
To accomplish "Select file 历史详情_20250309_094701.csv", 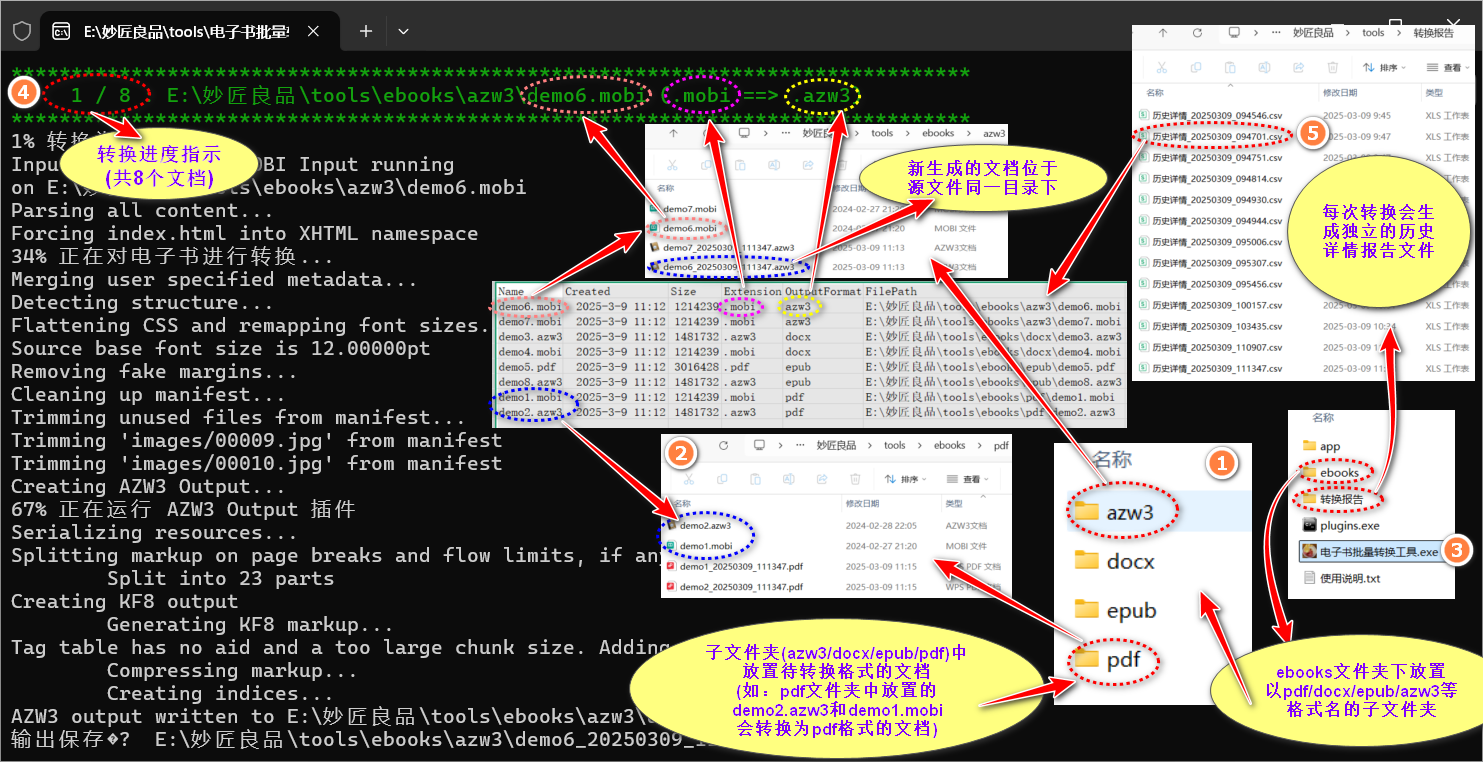I will tap(1216, 137).
